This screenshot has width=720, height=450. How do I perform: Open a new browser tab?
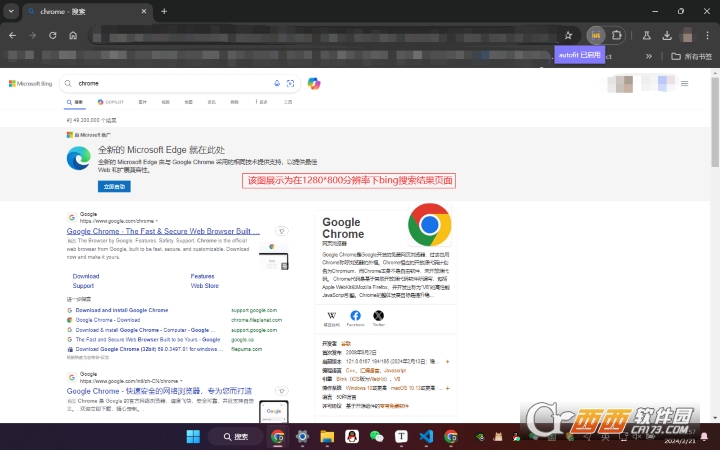coord(164,11)
